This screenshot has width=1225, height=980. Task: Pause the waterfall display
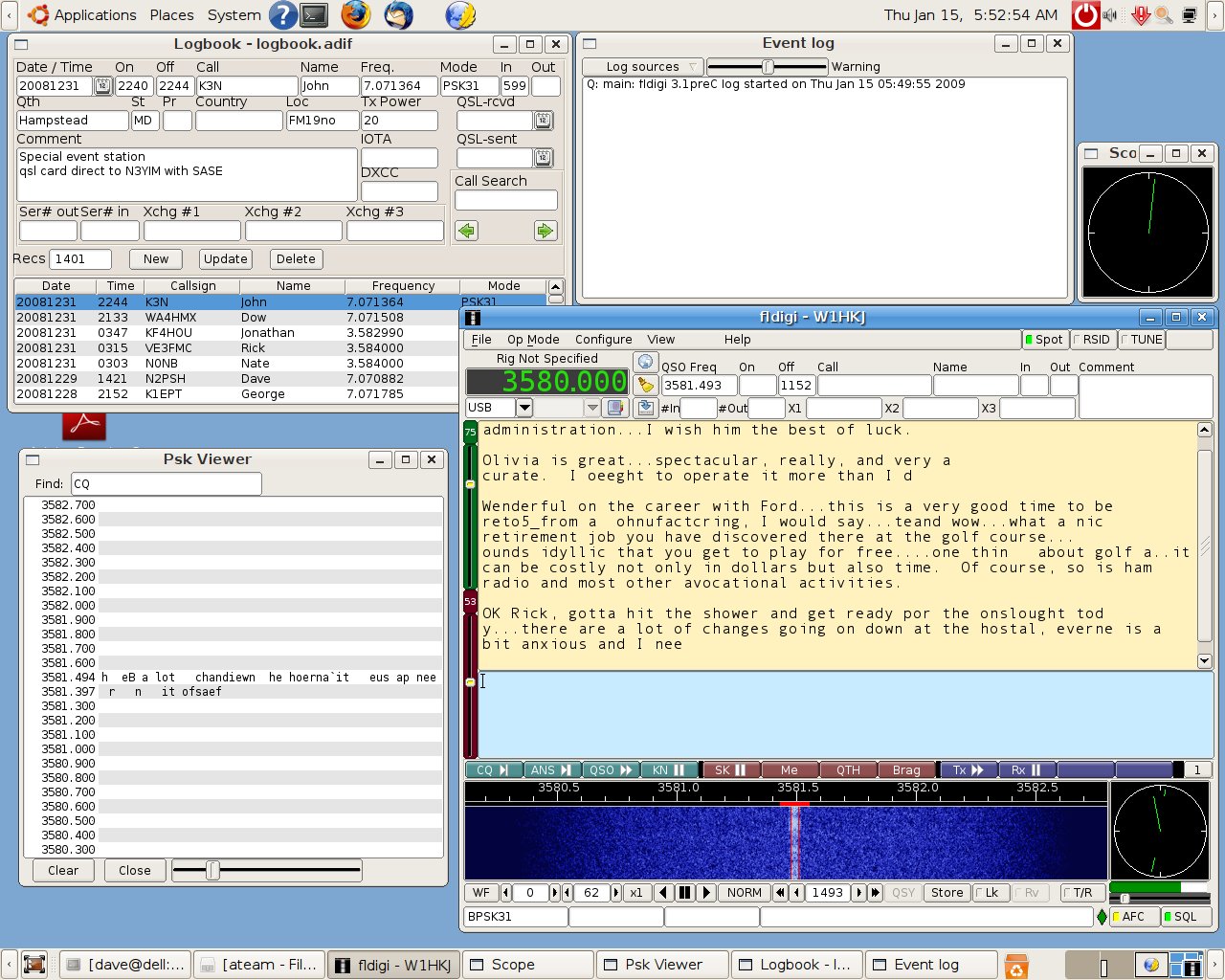[x=684, y=893]
